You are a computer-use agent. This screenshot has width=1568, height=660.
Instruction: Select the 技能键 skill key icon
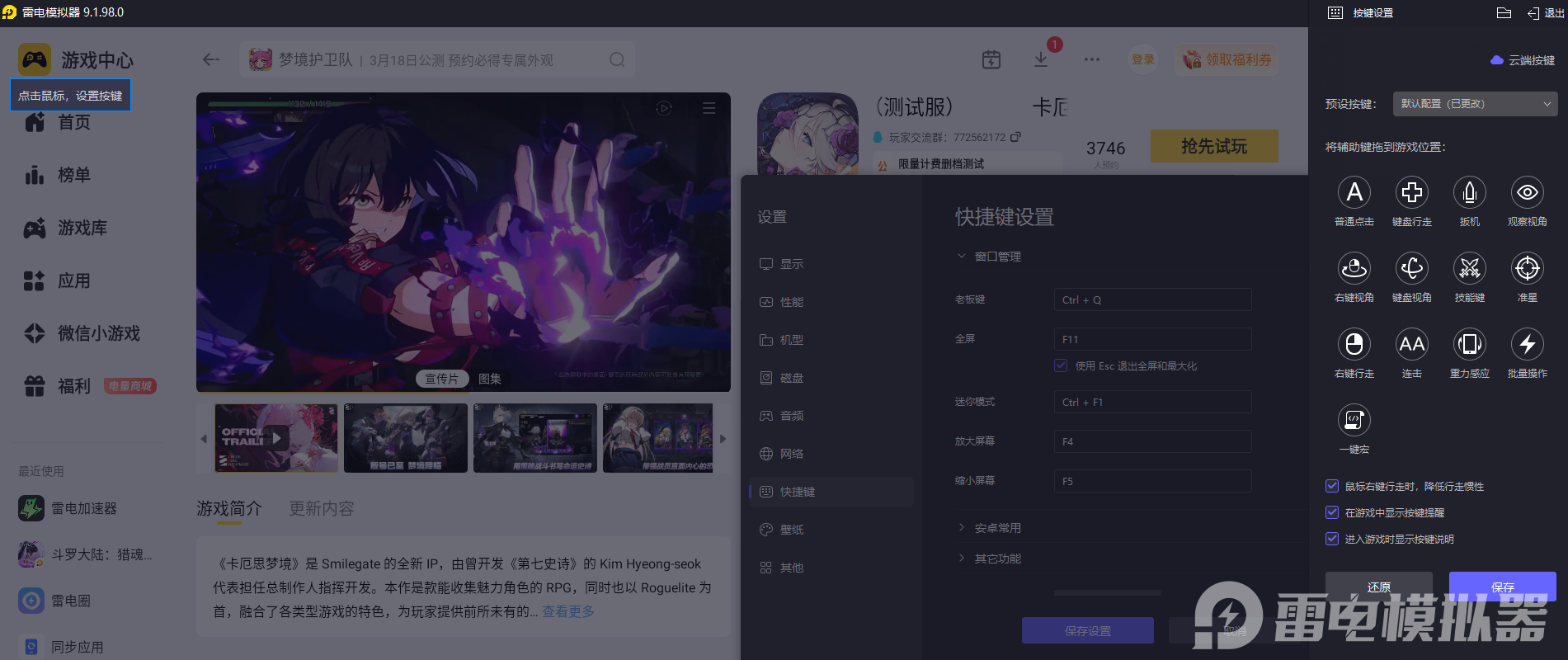click(x=1469, y=269)
